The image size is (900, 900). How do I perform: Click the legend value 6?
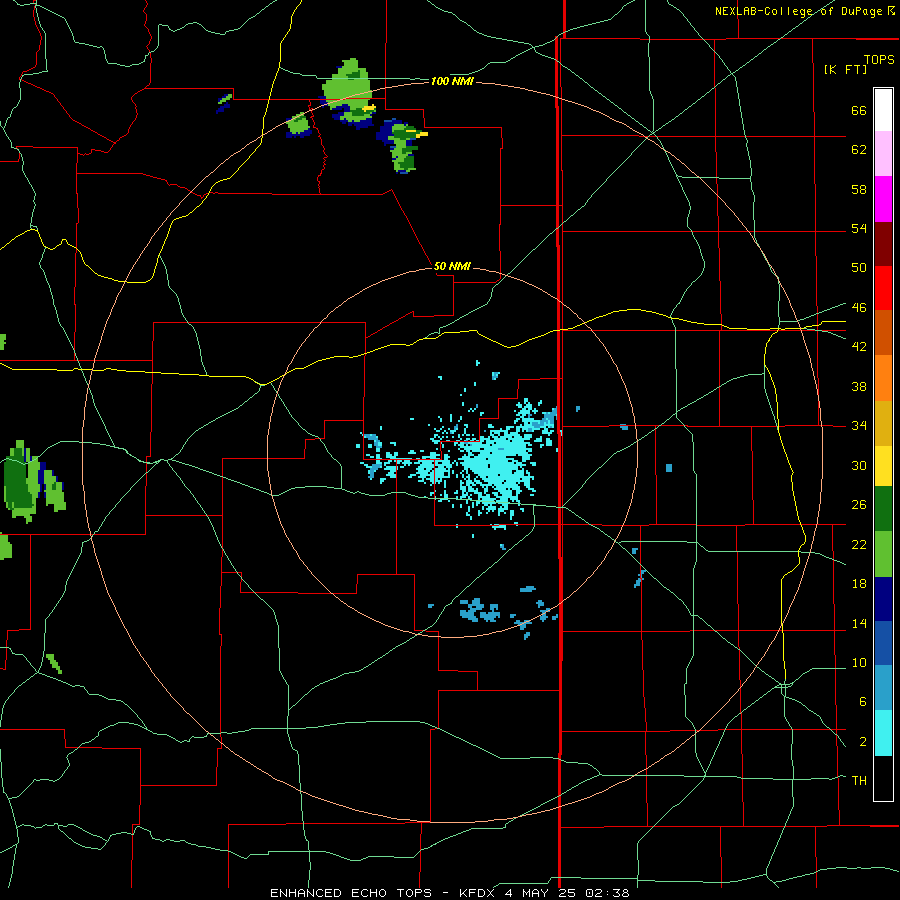pos(862,702)
